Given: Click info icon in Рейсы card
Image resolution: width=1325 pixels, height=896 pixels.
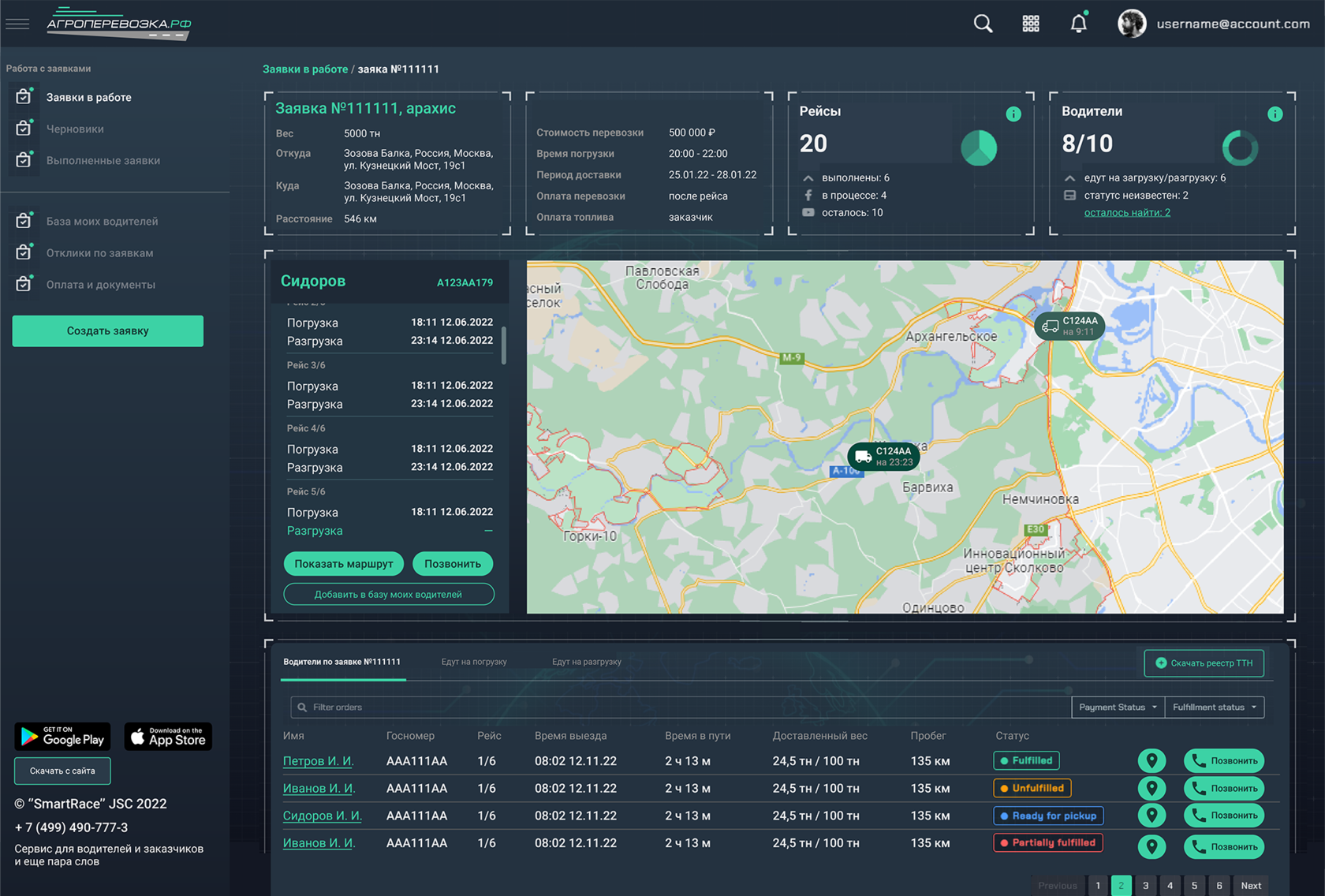Looking at the screenshot, I should pos(1013,114).
